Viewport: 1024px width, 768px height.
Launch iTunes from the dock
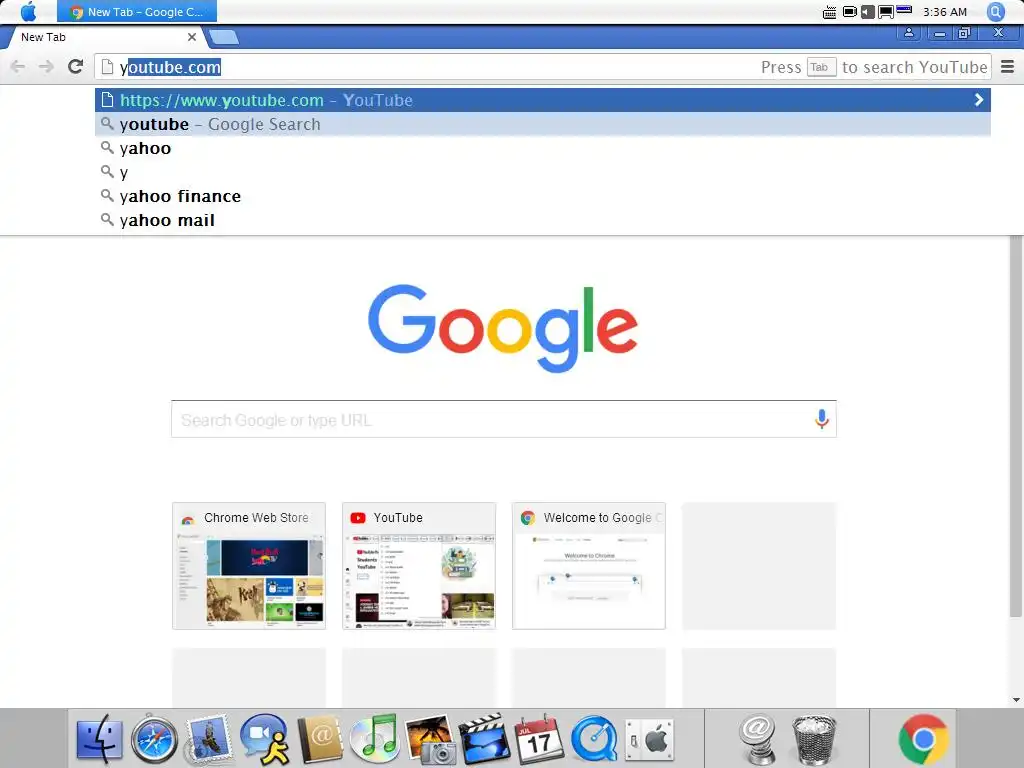(x=375, y=740)
